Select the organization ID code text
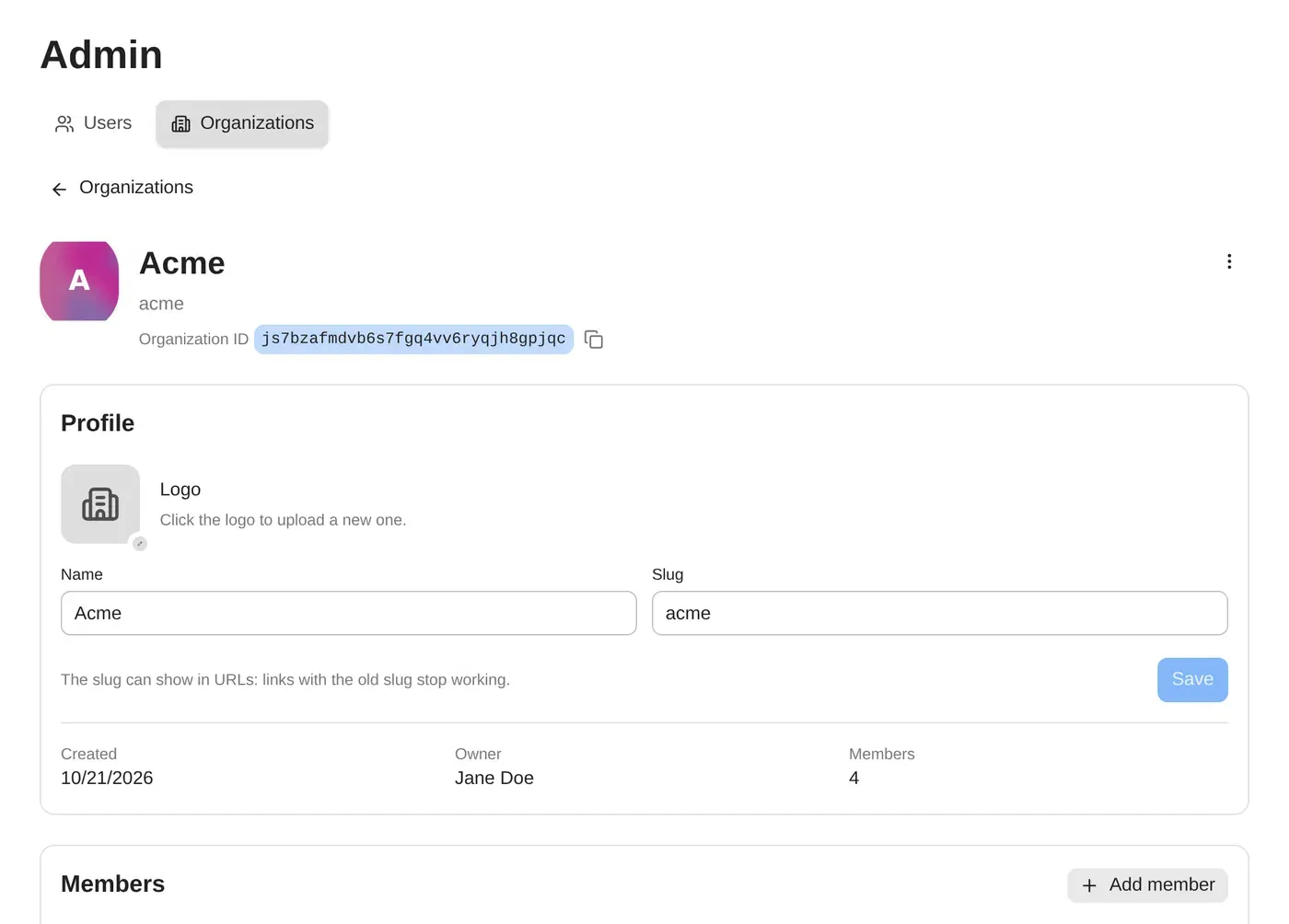The image size is (1289, 924). point(413,339)
